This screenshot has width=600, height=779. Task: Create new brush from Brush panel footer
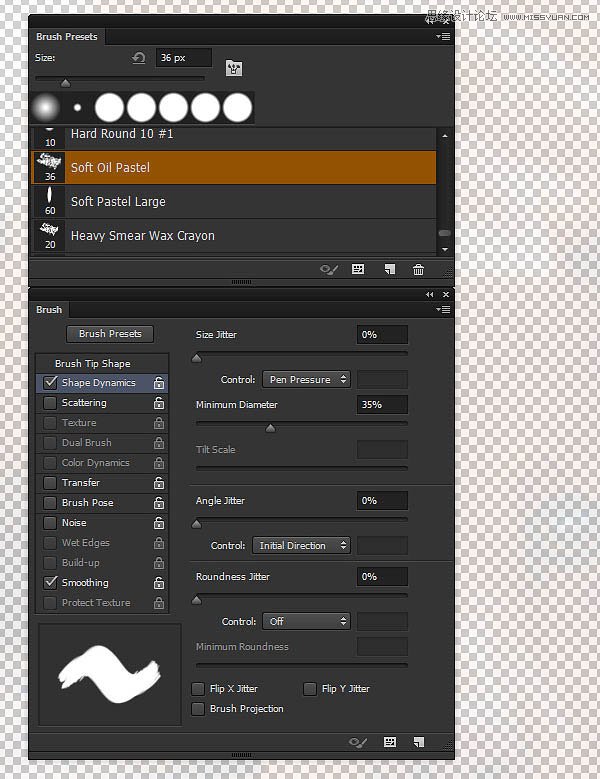tap(419, 742)
